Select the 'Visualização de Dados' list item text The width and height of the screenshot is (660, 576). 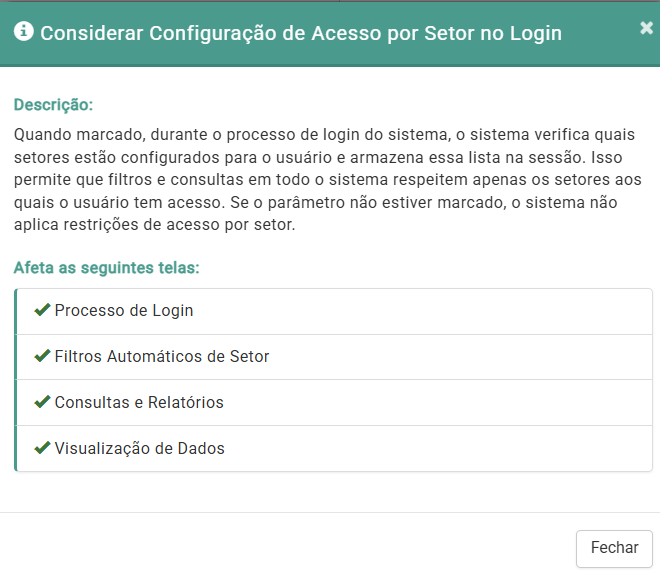140,449
